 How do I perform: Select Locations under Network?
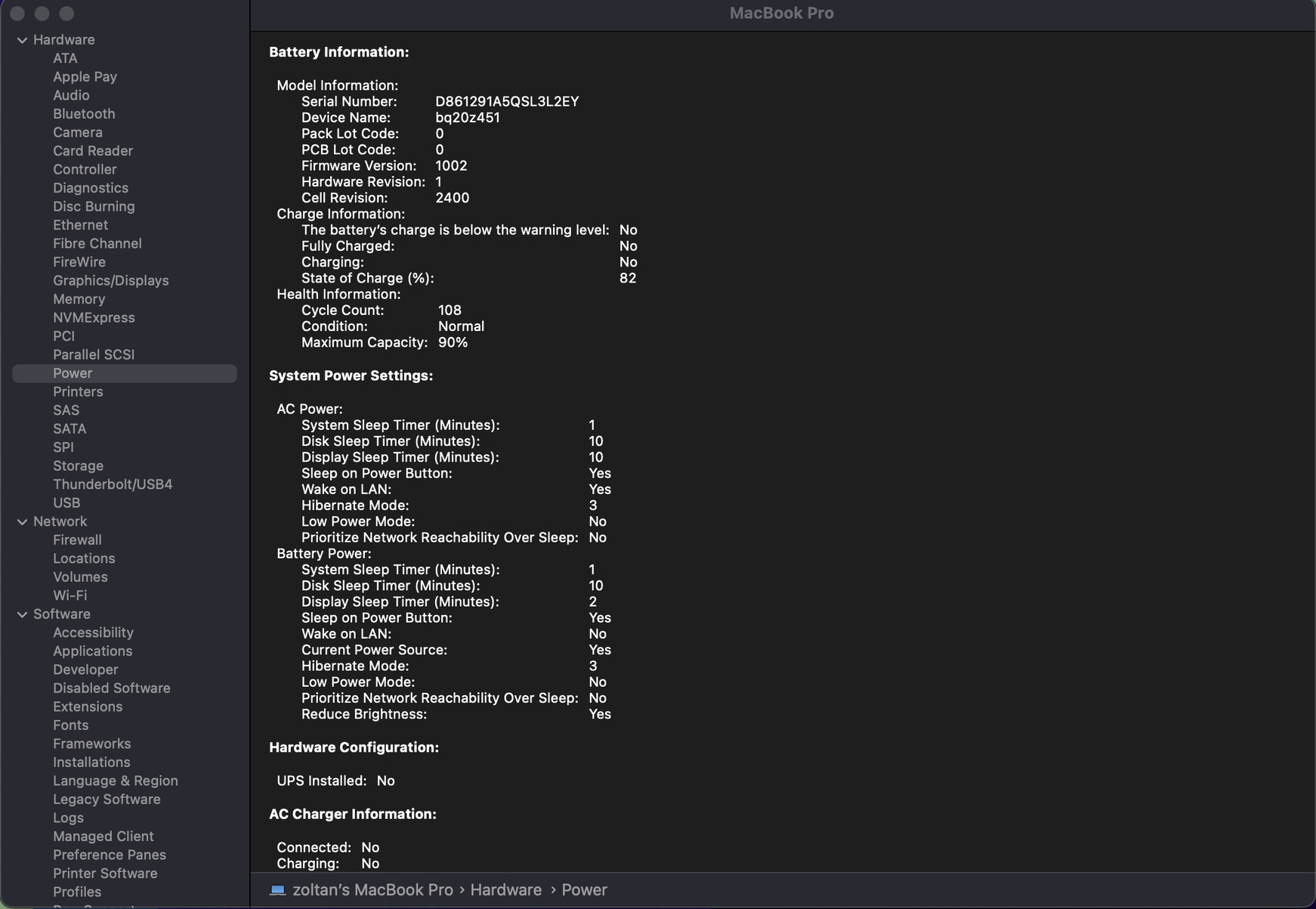[84, 558]
